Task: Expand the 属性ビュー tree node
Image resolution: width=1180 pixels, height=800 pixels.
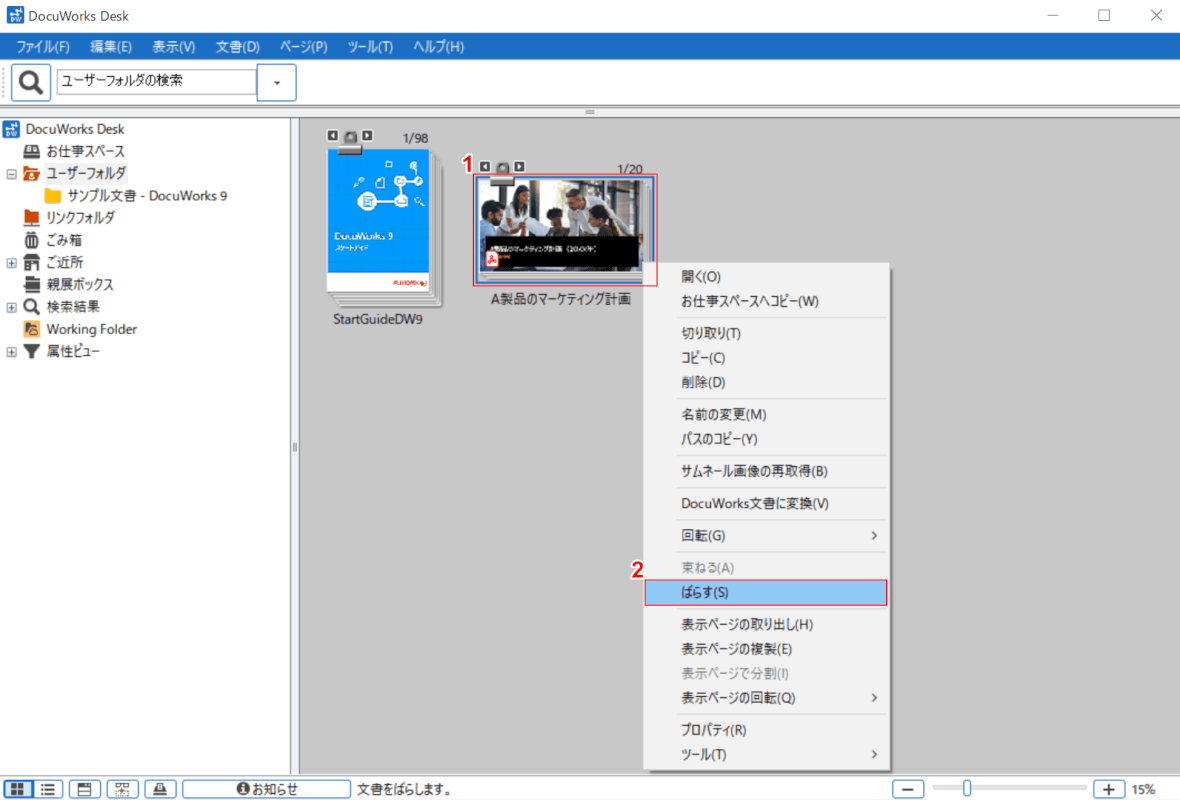Action: click(x=12, y=351)
